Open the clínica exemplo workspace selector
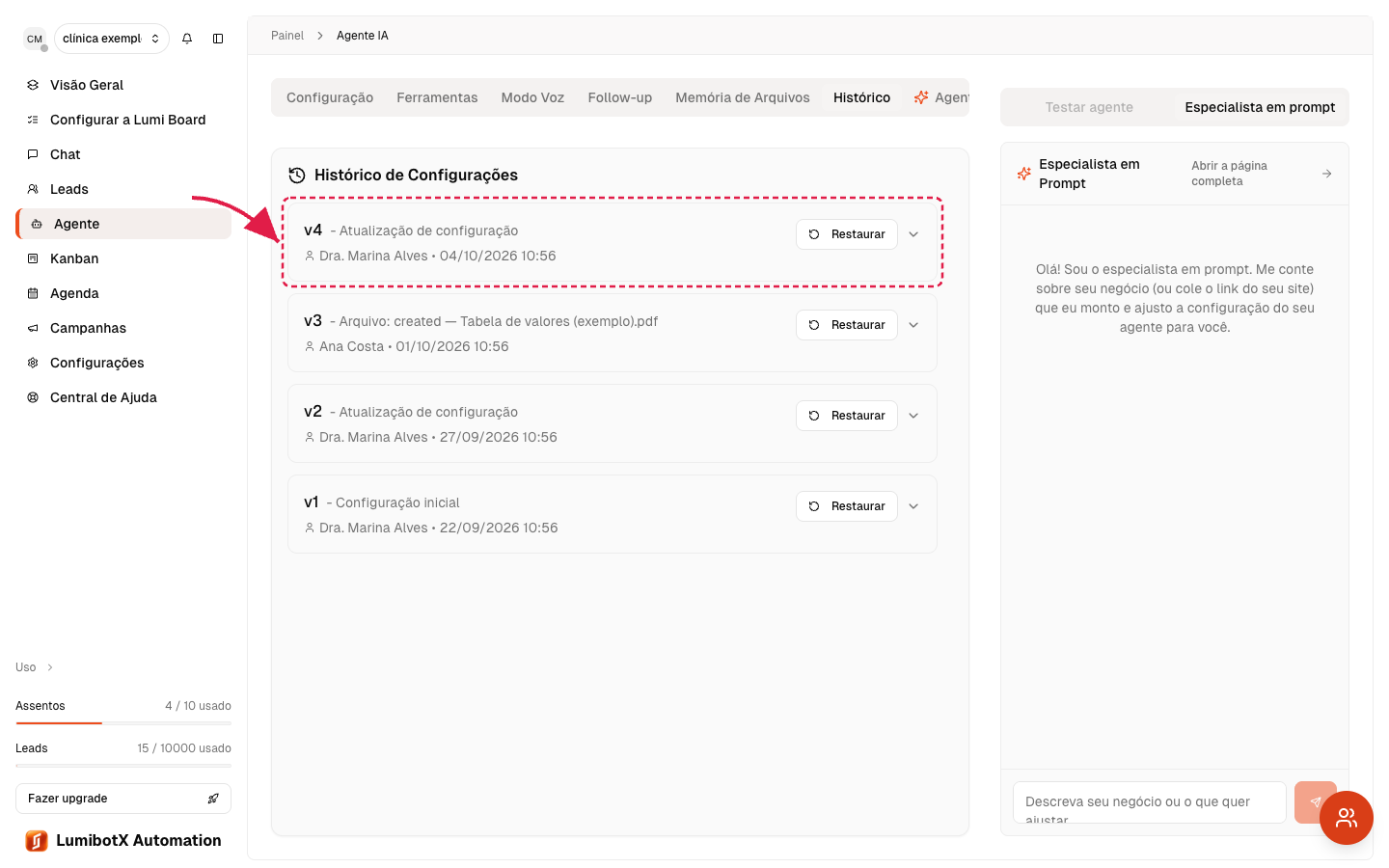Viewport: 1389px width, 868px height. (x=111, y=39)
